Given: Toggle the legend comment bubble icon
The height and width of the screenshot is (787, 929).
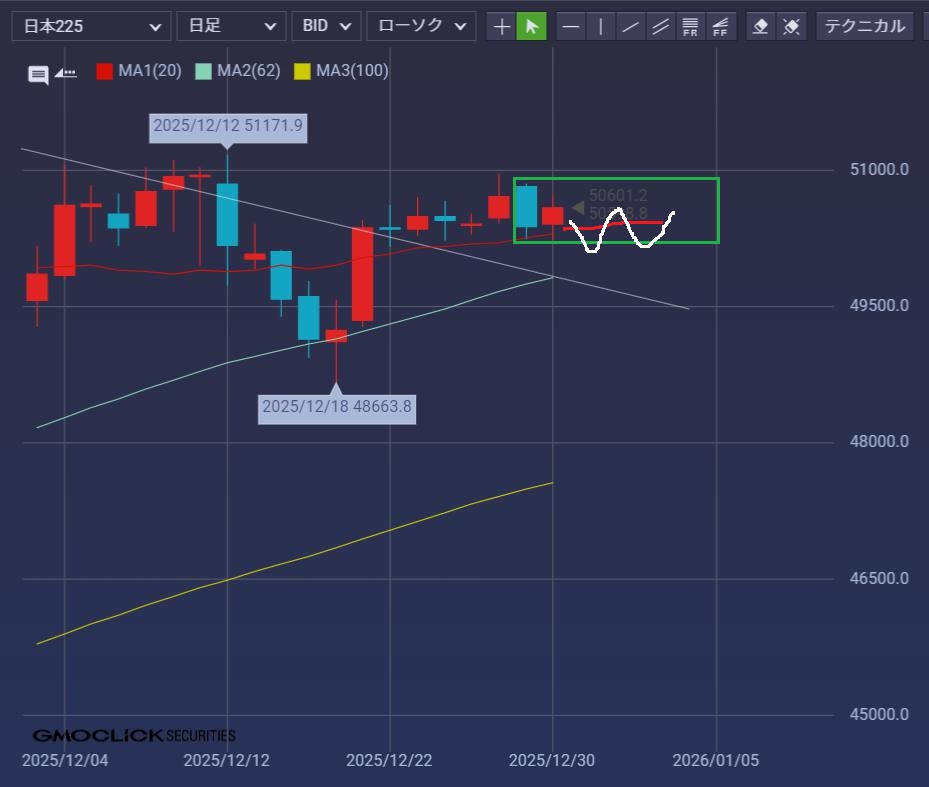Looking at the screenshot, I should [x=38, y=74].
